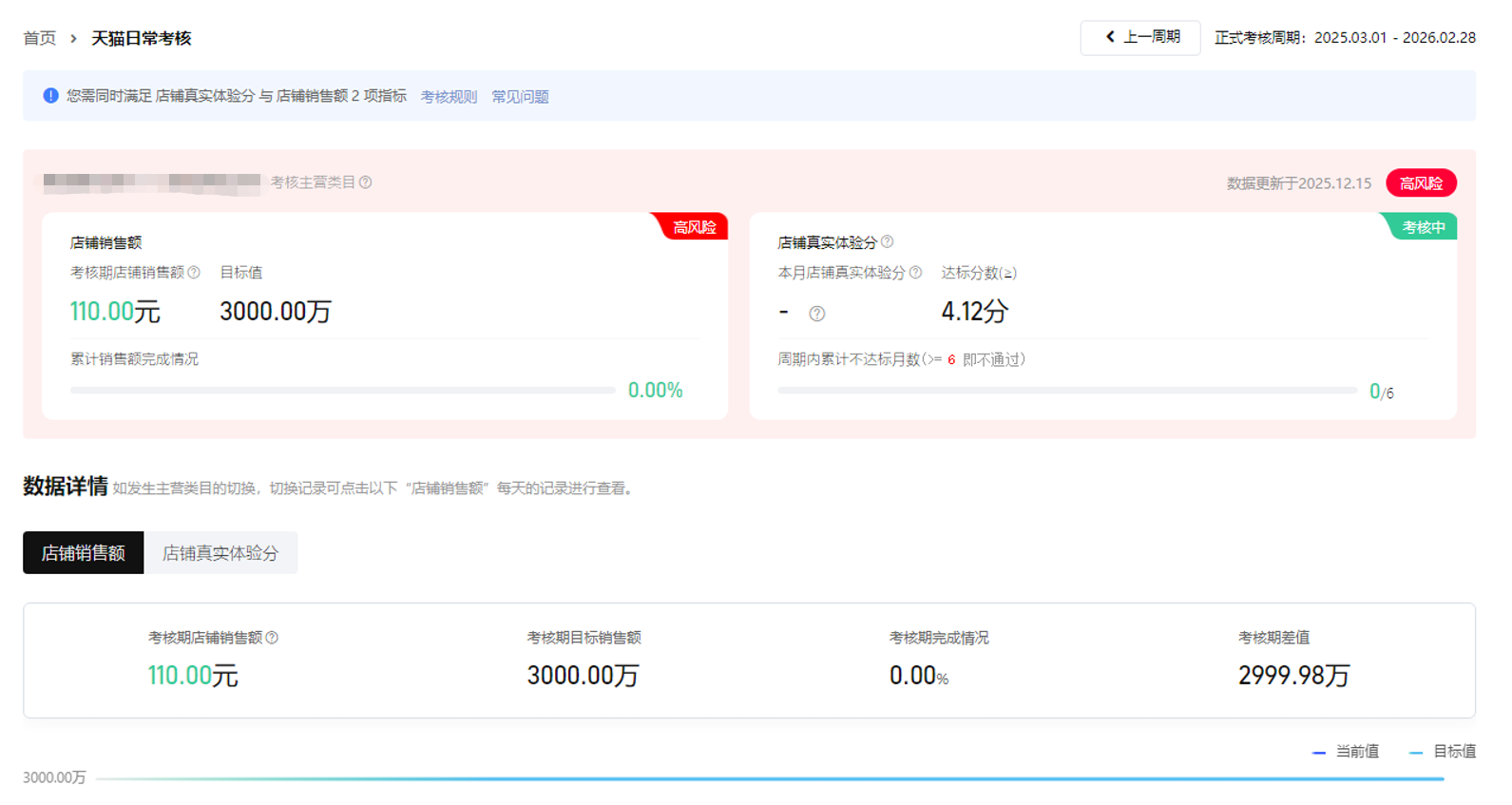Image resolution: width=1512 pixels, height=805 pixels.
Task: Click the chevron arrow in 上一周期 button
Action: [1109, 37]
